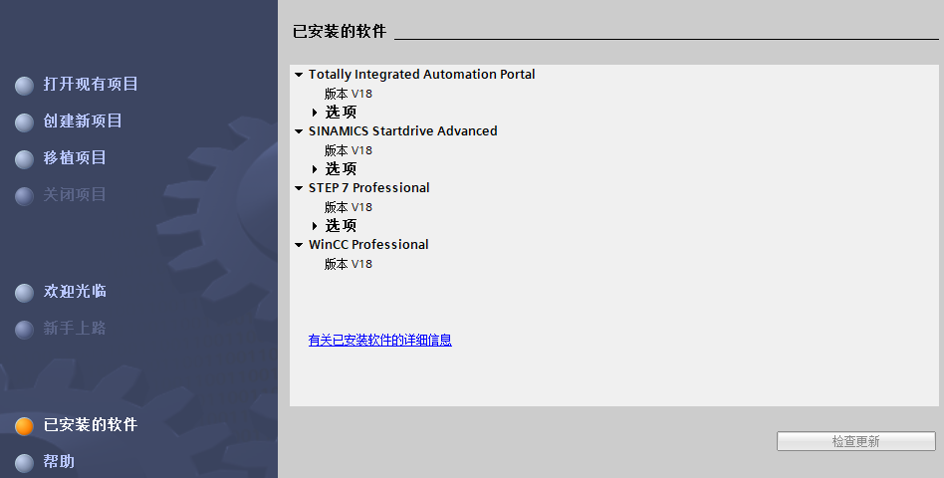Viewport: 944px width, 478px height.
Task: Collapse the Totally Integrated Automation Portal node
Action: pyautogui.click(x=299, y=75)
